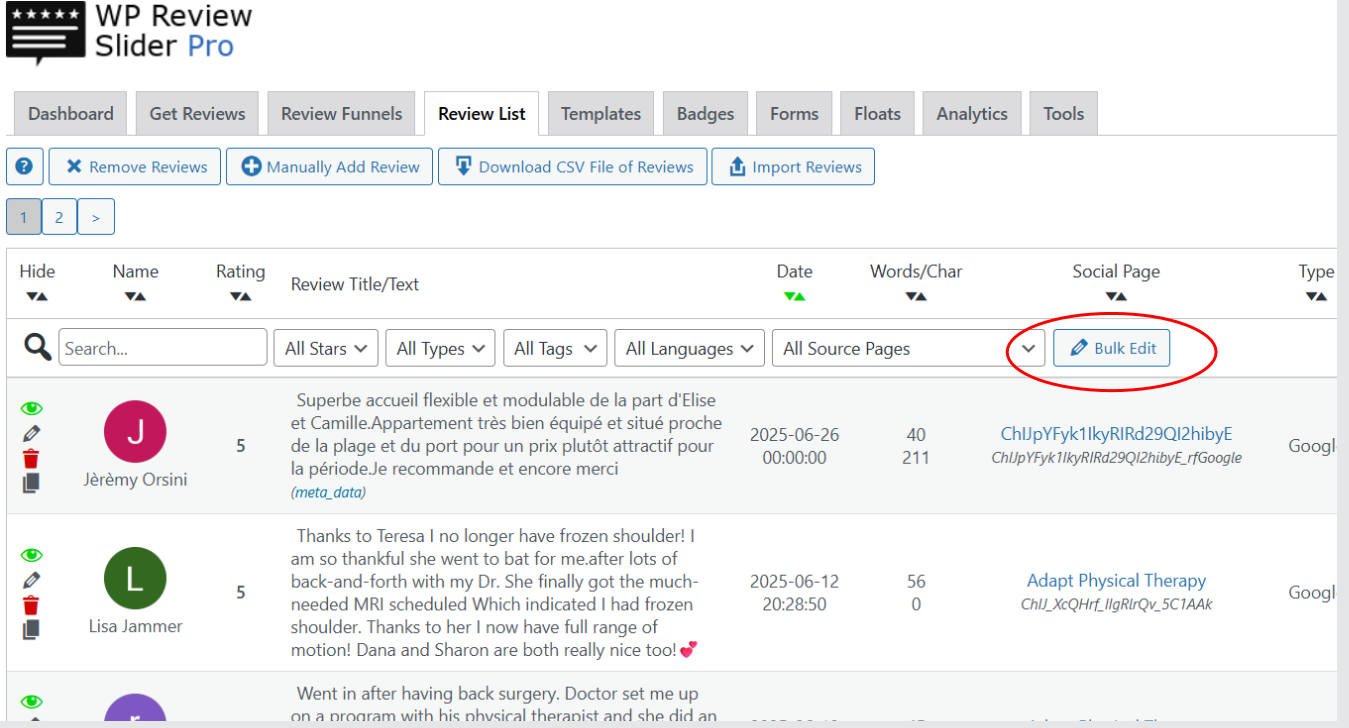
Task: Go to page 2 of reviews
Action: point(60,217)
